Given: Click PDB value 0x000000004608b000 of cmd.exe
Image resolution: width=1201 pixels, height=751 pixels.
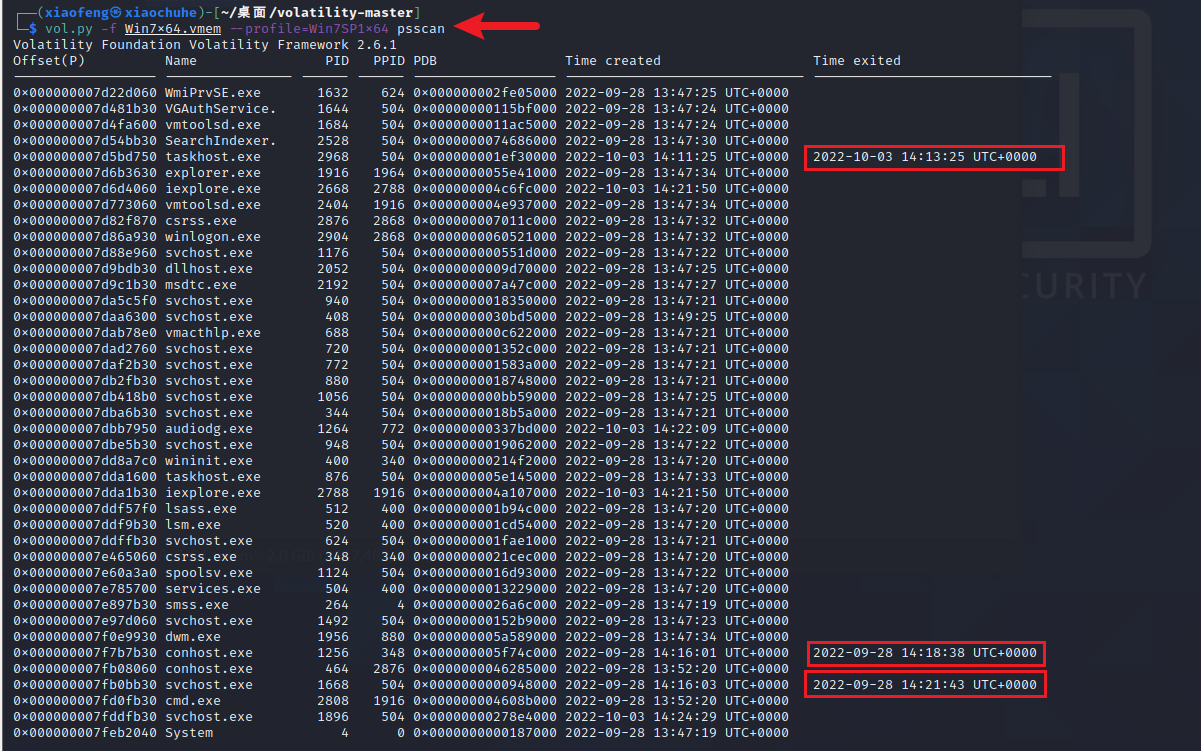Looking at the screenshot, I should point(485,701).
